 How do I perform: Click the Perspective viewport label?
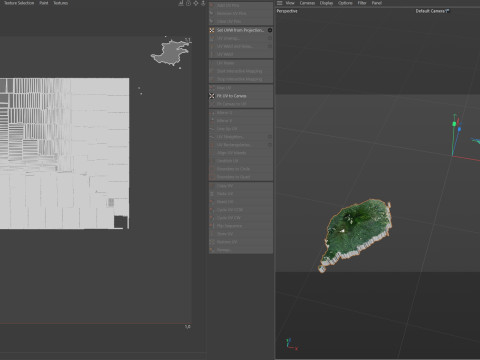[x=287, y=11]
